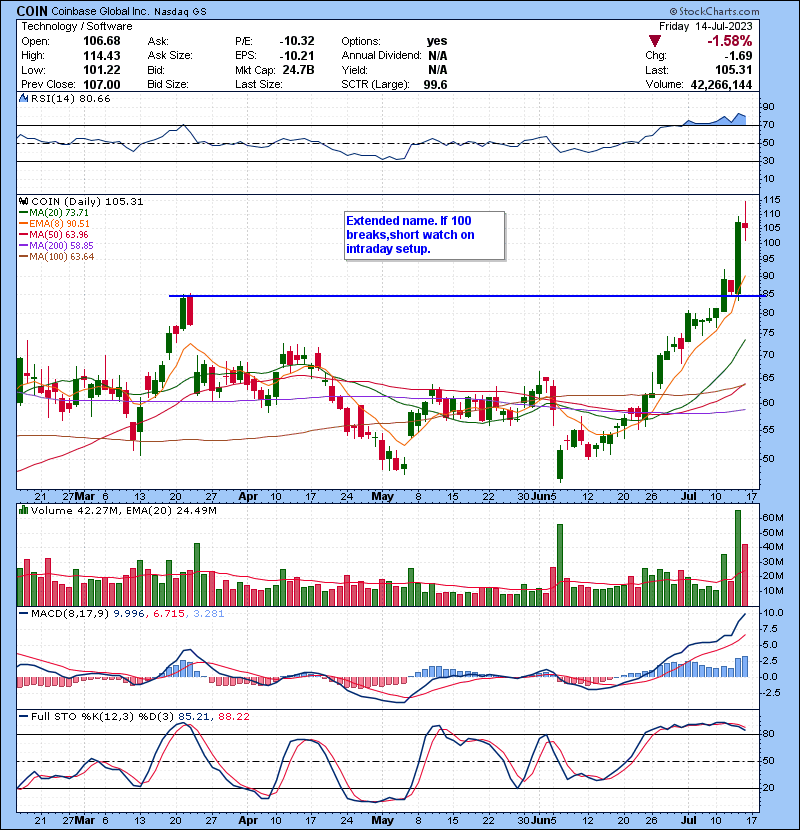
Task: Click the stochastic %D value 88.22
Action: pyautogui.click(x=233, y=716)
